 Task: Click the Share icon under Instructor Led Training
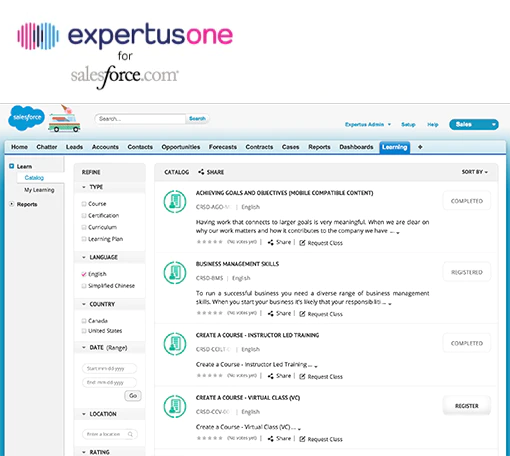pyautogui.click(x=271, y=376)
